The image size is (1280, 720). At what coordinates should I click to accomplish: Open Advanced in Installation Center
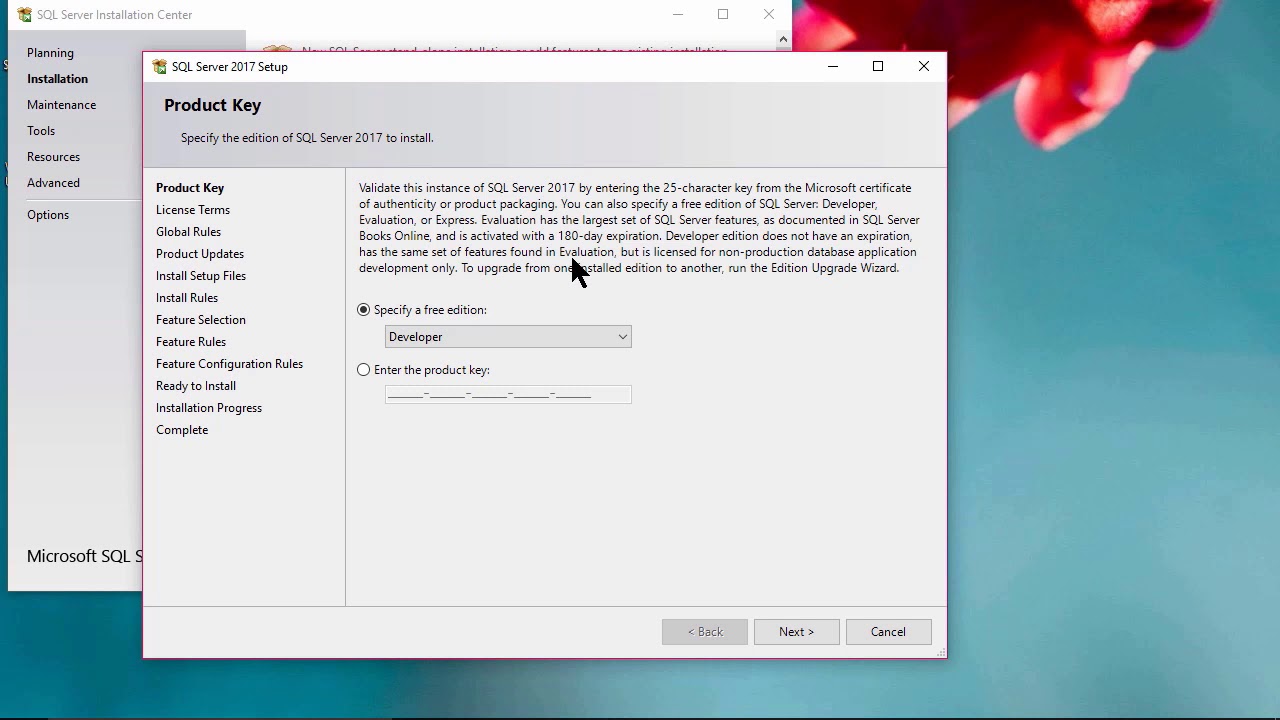point(53,183)
